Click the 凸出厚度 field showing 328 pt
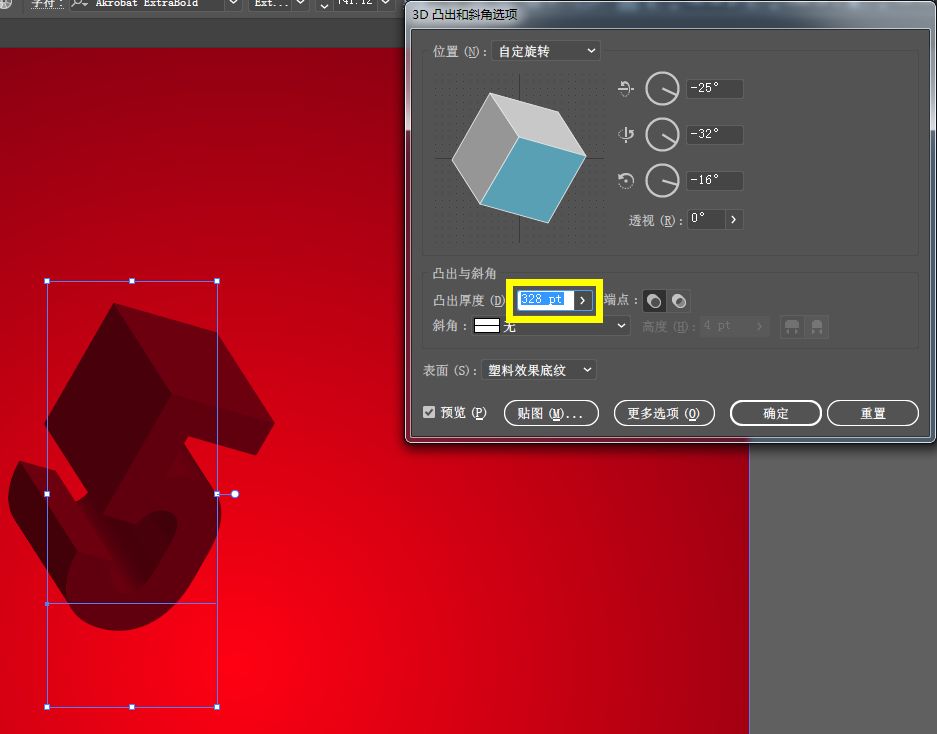Screen dimensions: 937x734 click(x=545, y=300)
